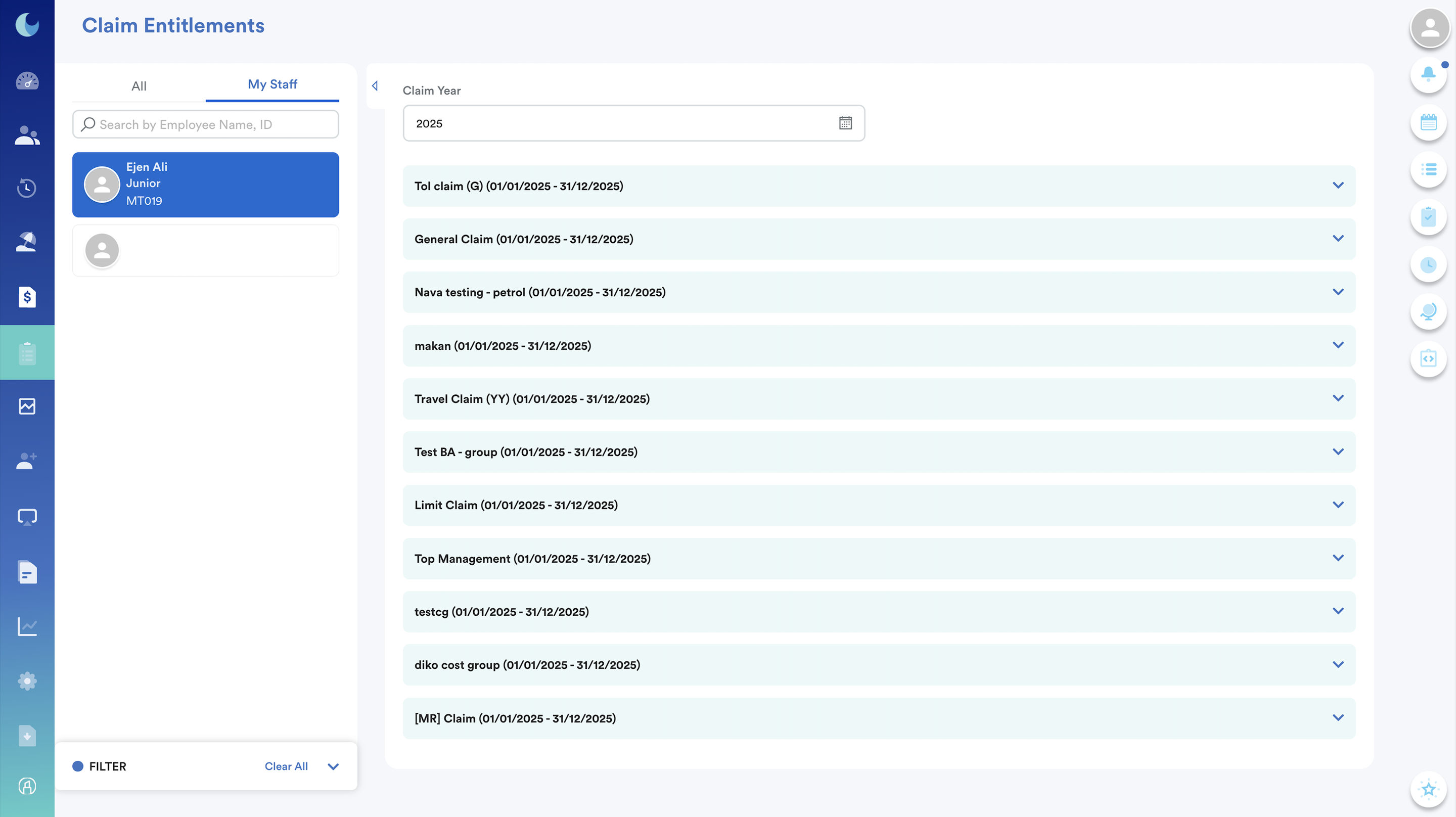Viewport: 1456px width, 817px height.
Task: Switch to the All tab
Action: click(x=139, y=86)
